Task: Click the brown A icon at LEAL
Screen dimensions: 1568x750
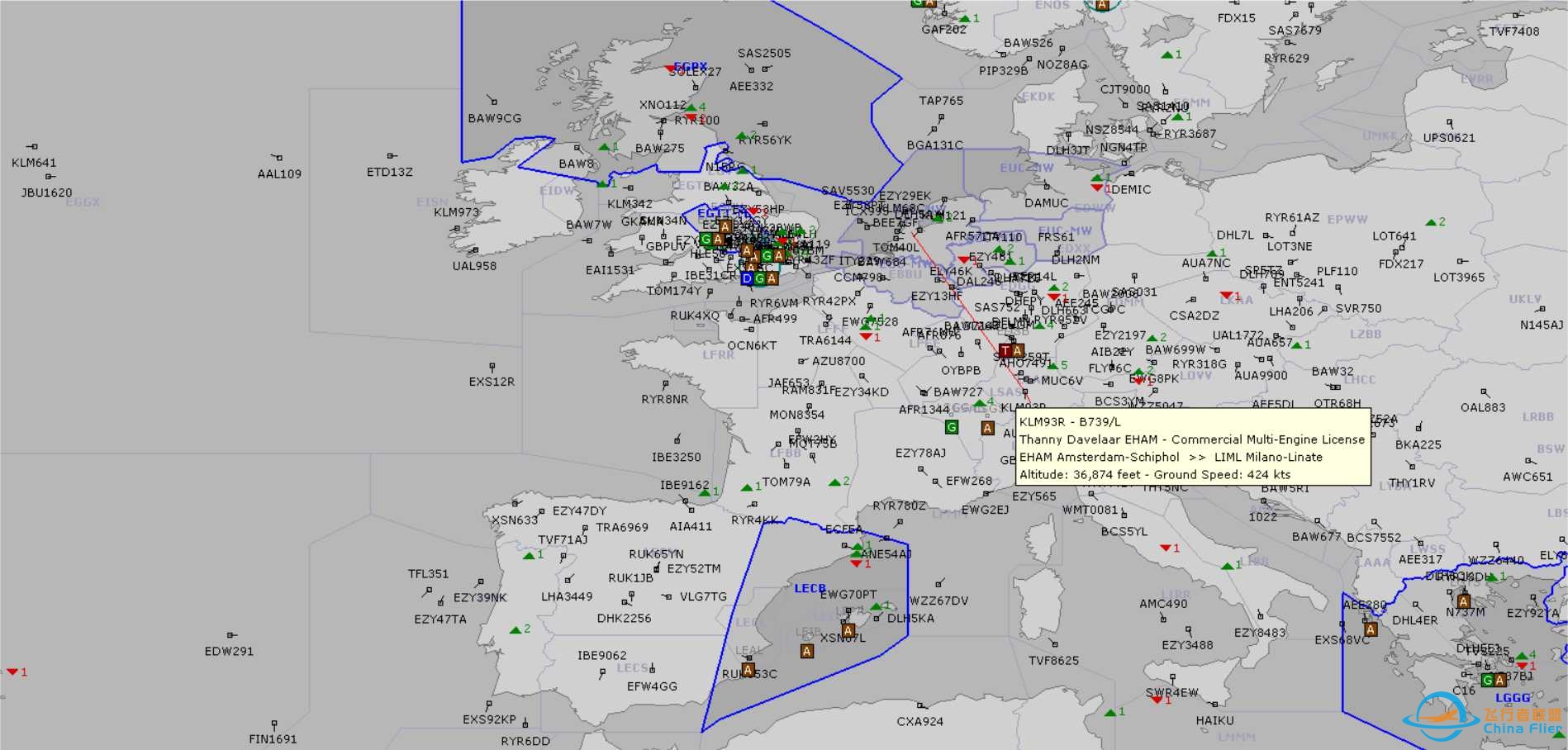Action: coord(748,670)
